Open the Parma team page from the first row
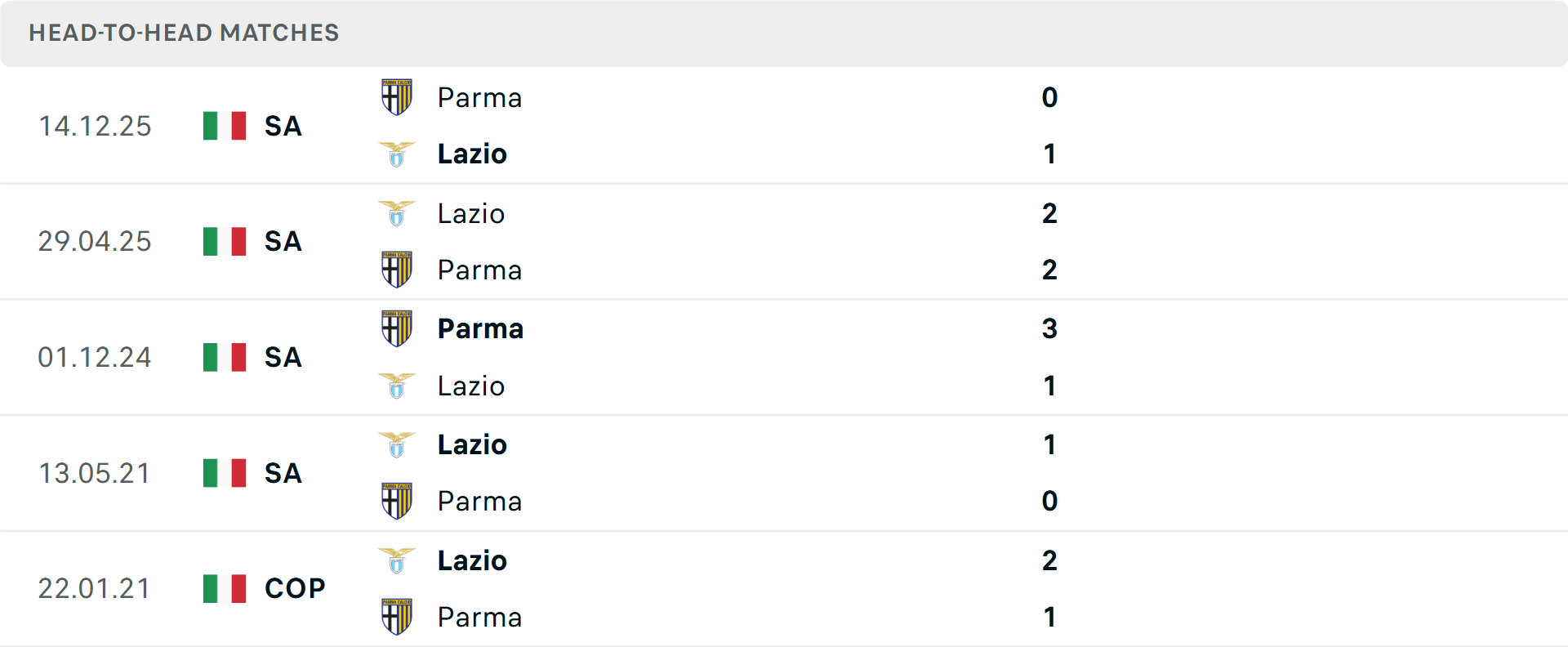 pyautogui.click(x=480, y=97)
